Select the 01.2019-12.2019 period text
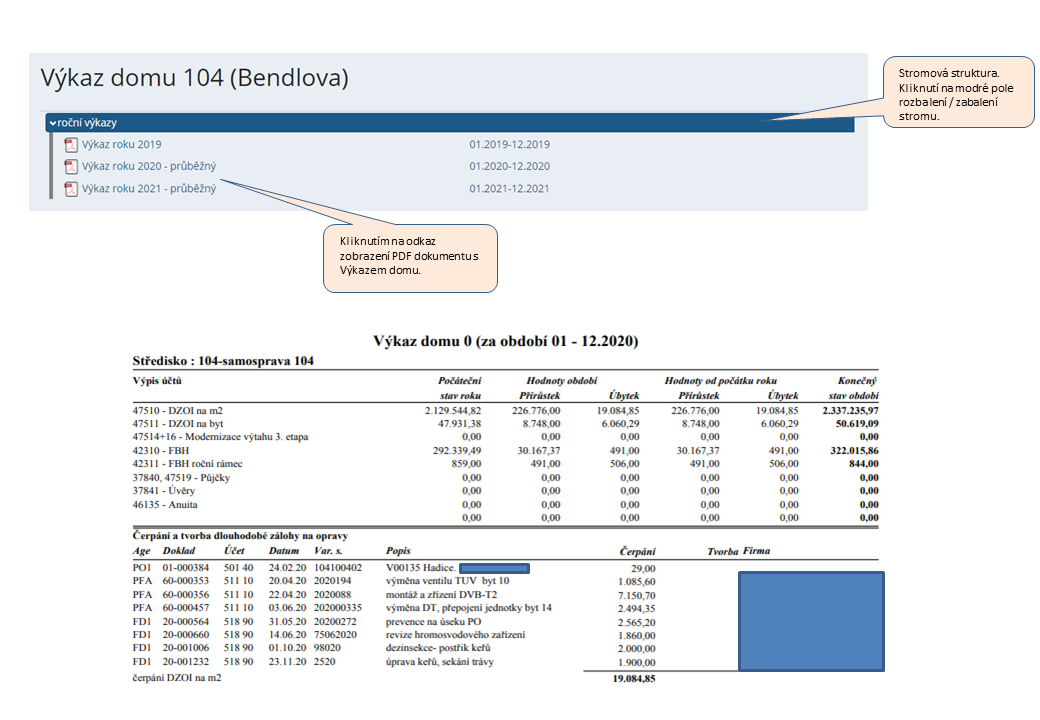This screenshot has height=720, width=1040. (509, 145)
